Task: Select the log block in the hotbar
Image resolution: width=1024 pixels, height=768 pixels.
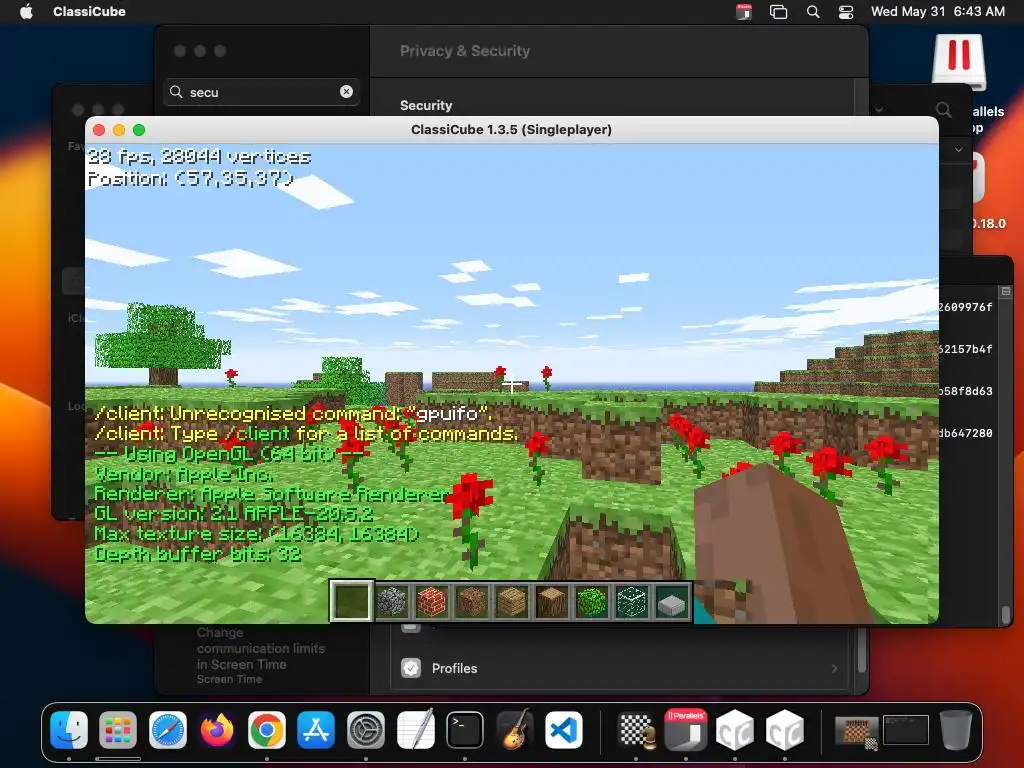Action: [x=551, y=601]
